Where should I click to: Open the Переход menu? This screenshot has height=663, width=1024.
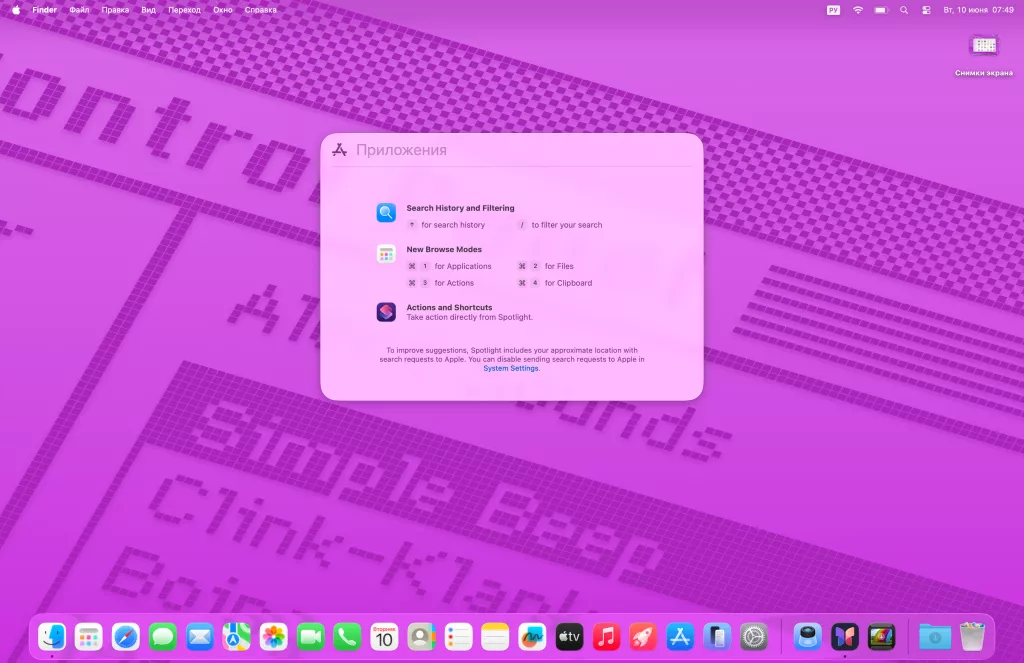click(x=184, y=9)
